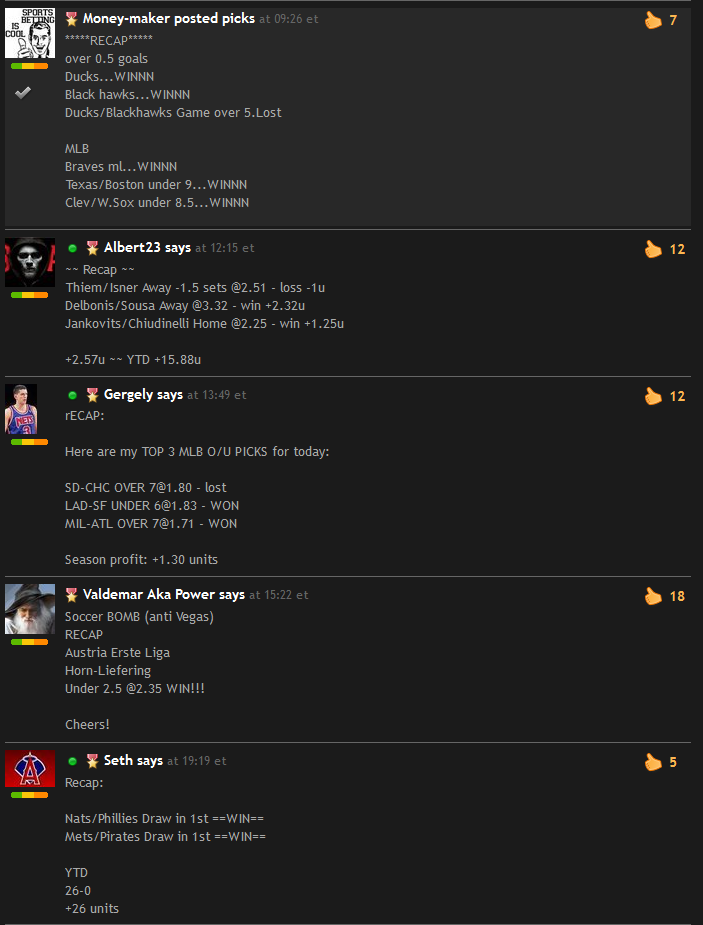Give thumbs-up to Gergely's MLB picks post
Screen dimensions: 703x925
[x=653, y=396]
